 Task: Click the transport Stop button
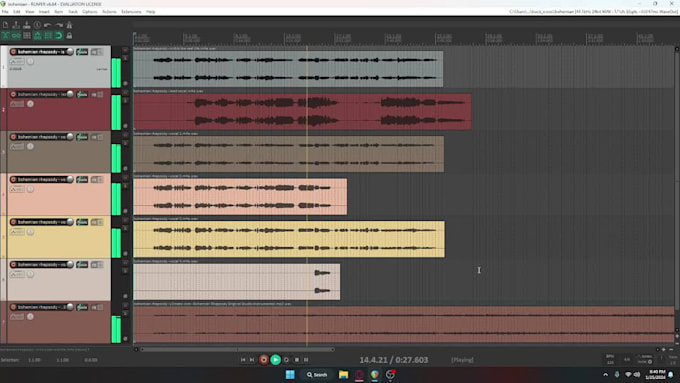(297, 360)
